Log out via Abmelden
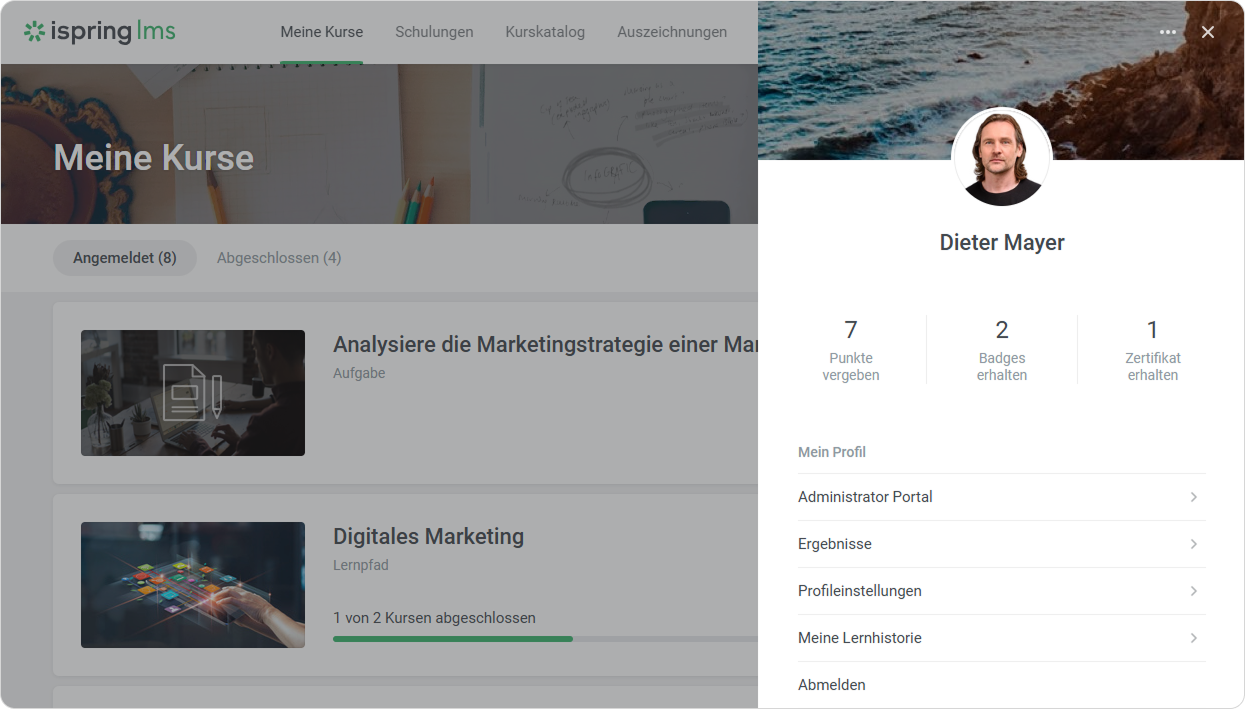 (x=832, y=685)
